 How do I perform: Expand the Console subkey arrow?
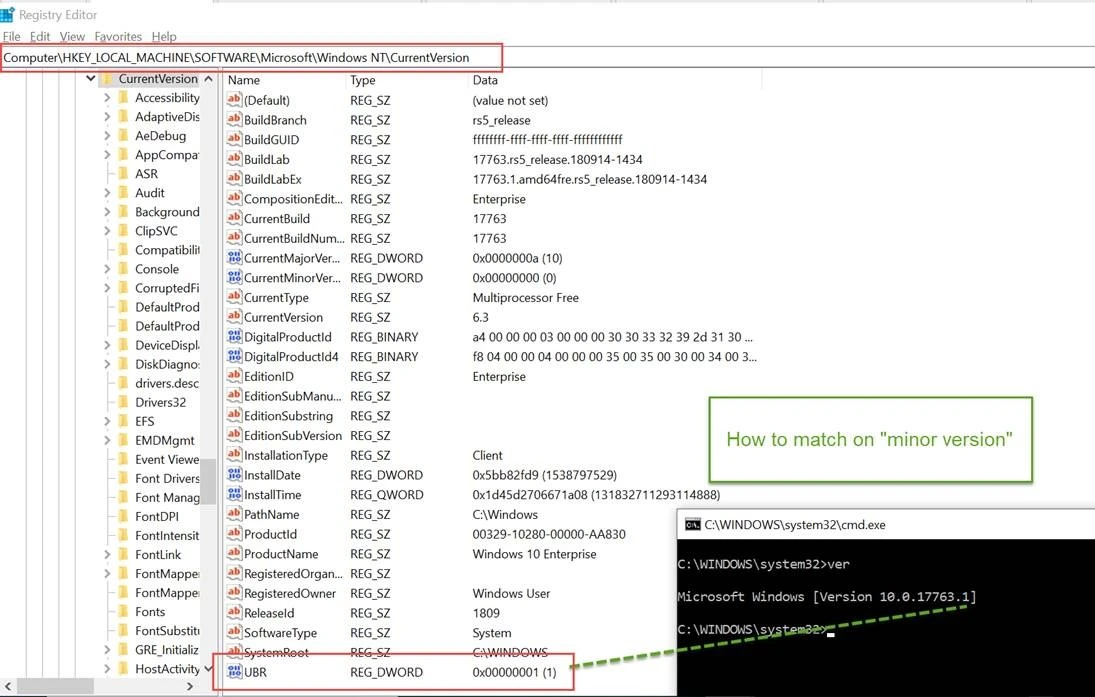pos(107,269)
